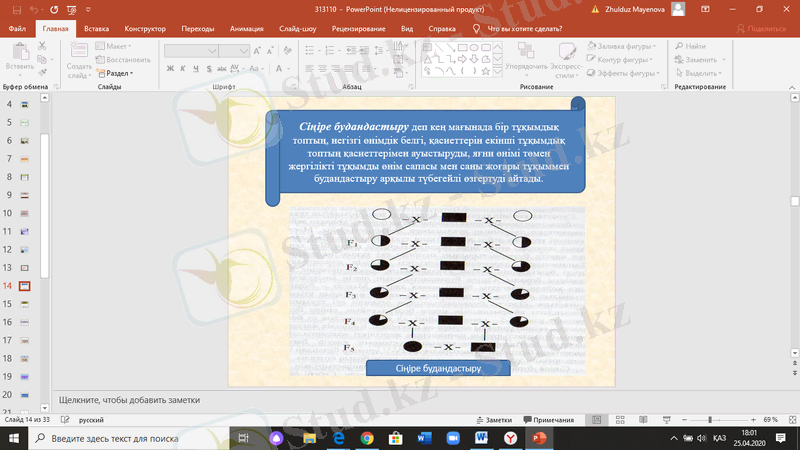Open Zoom app from the taskbar
The height and width of the screenshot is (450, 800).
452,438
